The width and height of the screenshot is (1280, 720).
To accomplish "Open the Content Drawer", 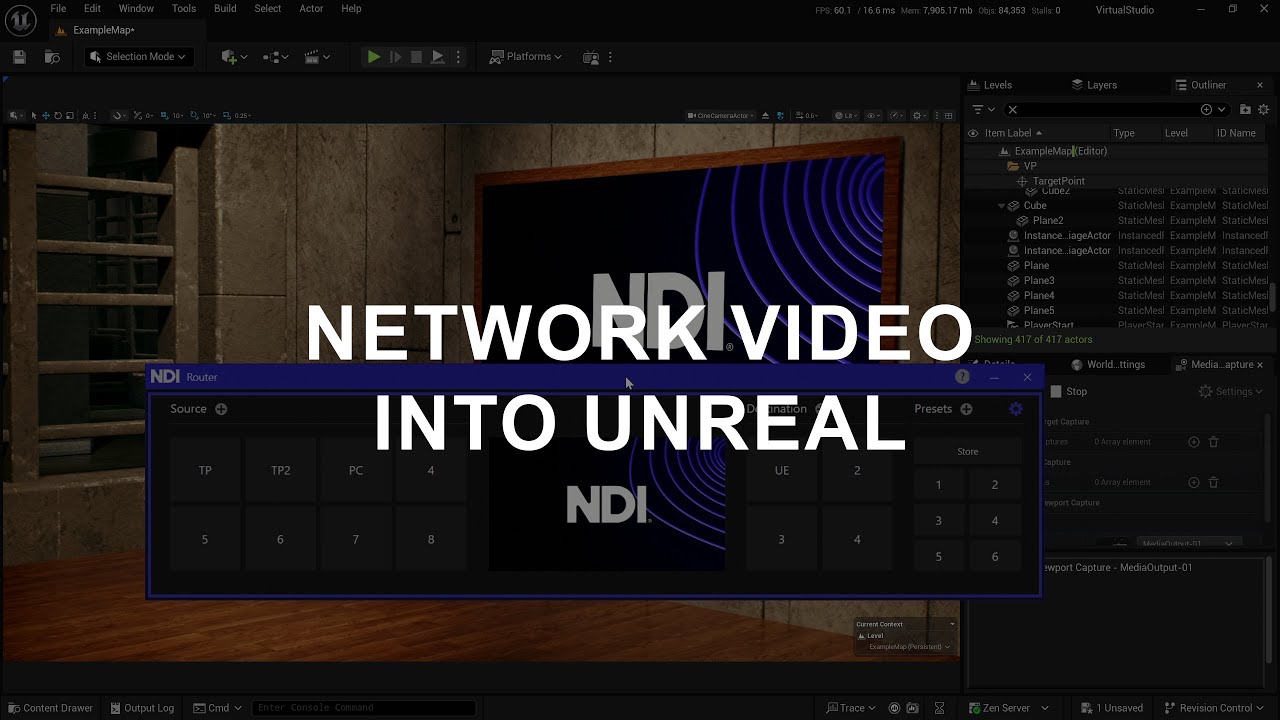I will [x=50, y=708].
